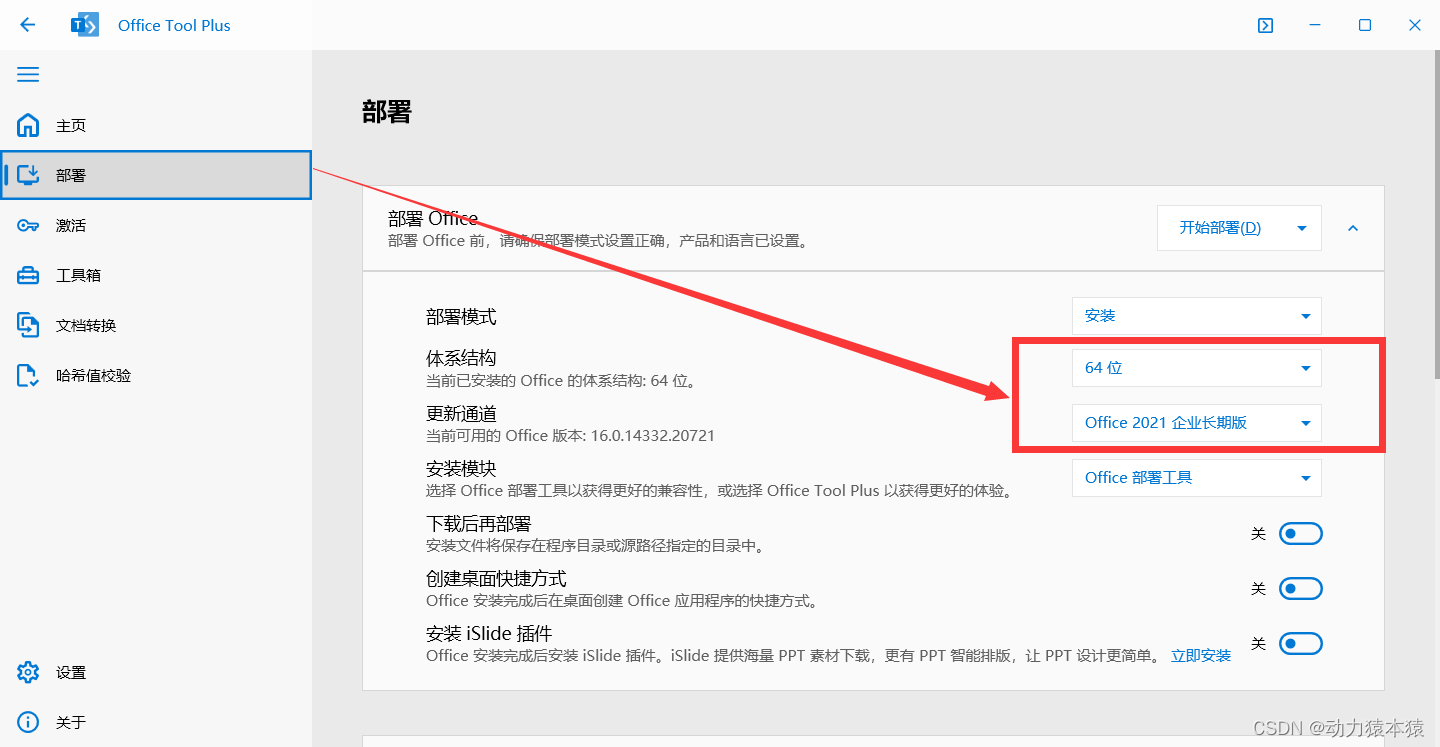The image size is (1440, 747).
Task: Toggle 下载后再部署 switch
Action: (1301, 534)
